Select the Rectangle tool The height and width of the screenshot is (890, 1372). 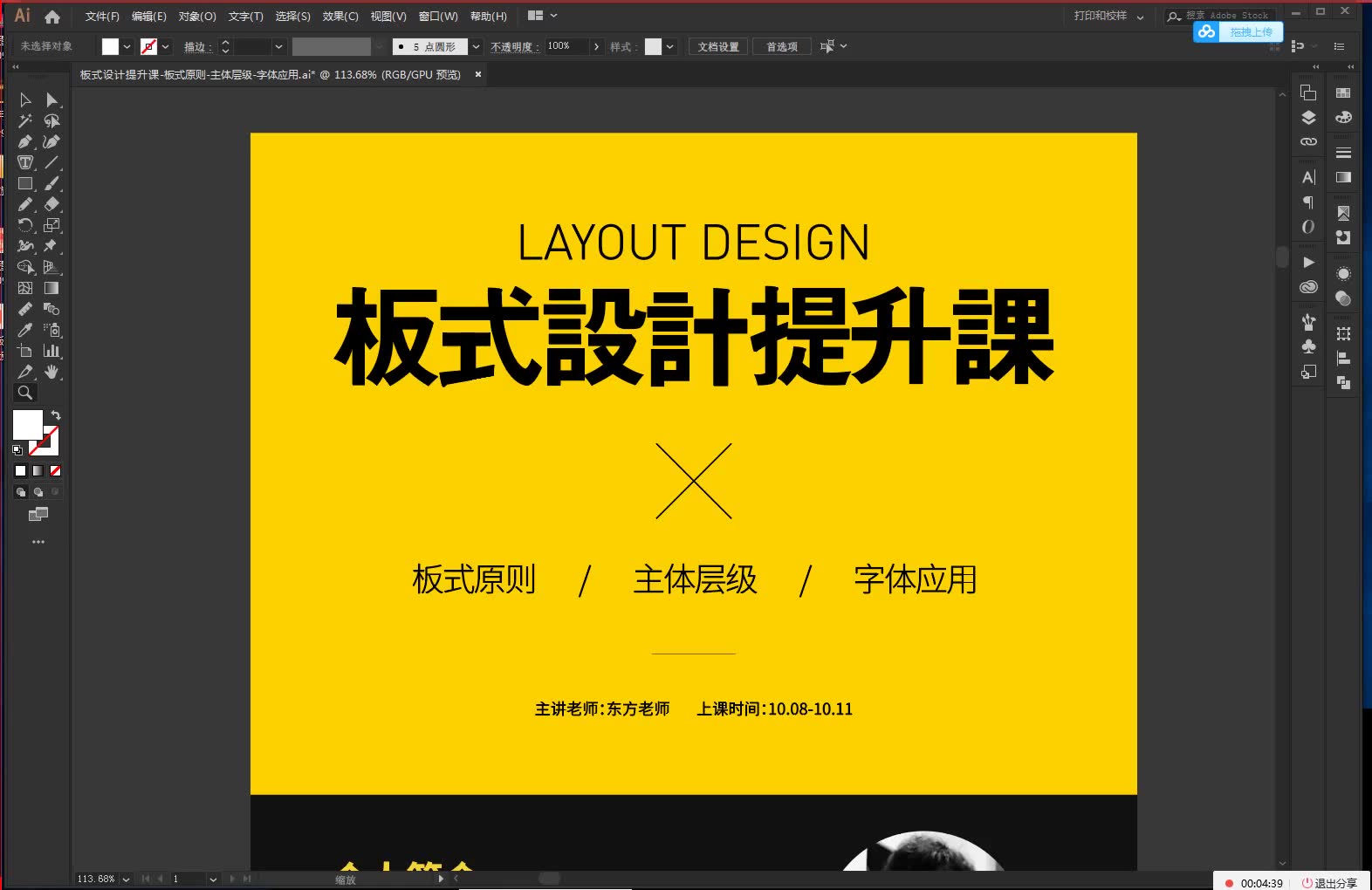[x=25, y=184]
